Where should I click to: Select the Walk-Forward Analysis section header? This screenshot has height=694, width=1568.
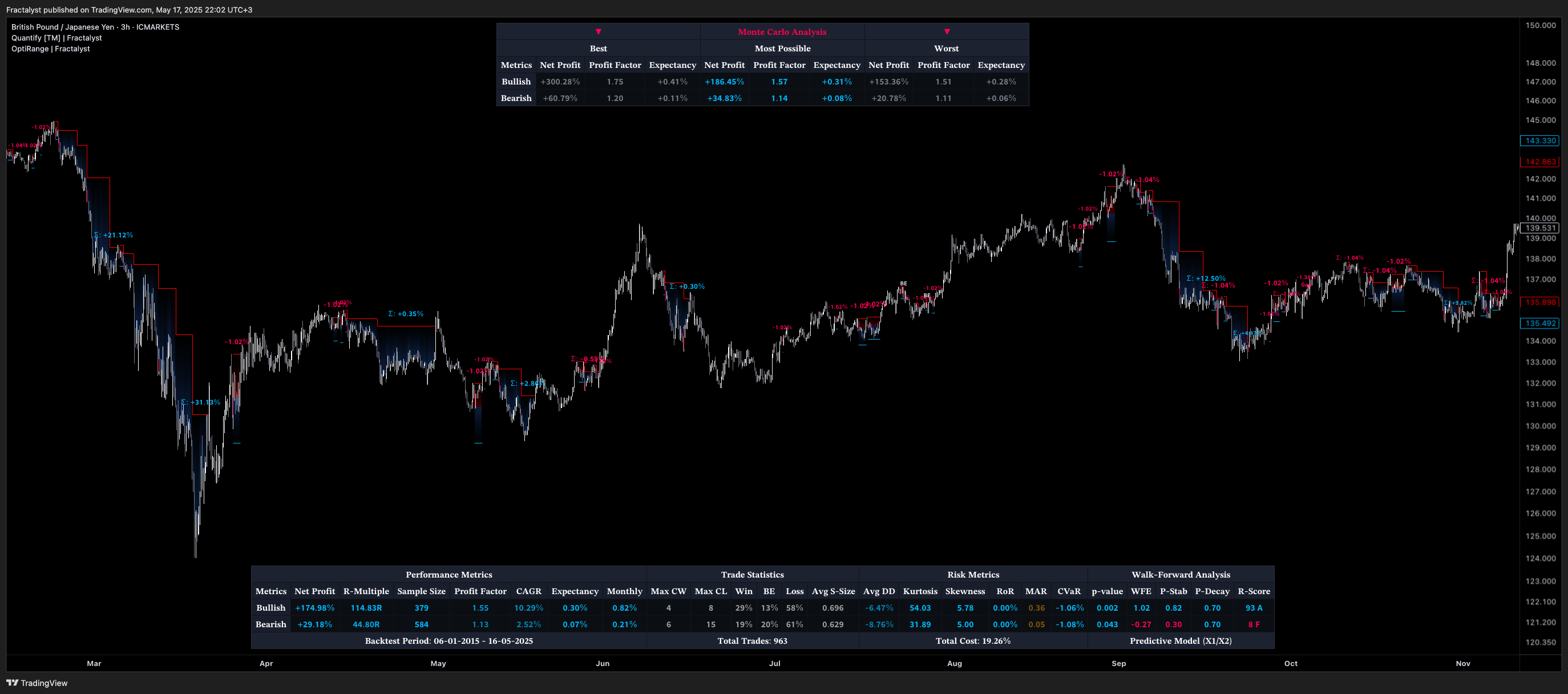[1181, 575]
